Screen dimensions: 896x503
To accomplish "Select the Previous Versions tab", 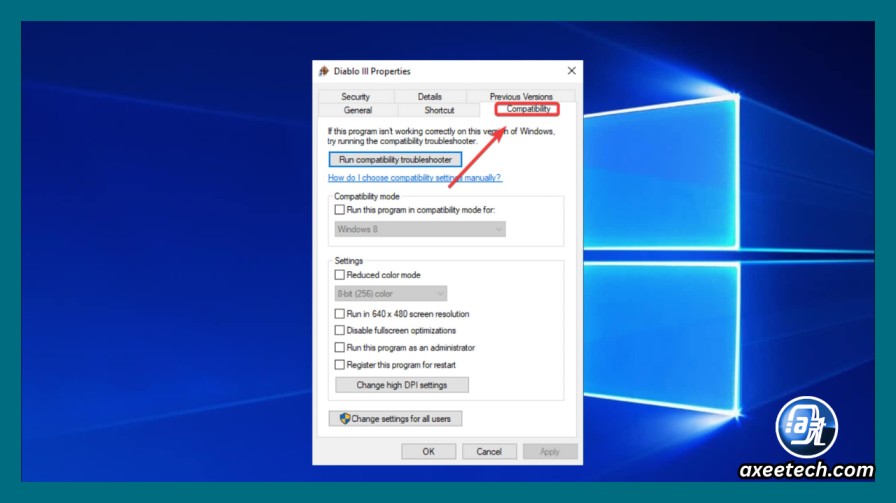I will (x=521, y=97).
